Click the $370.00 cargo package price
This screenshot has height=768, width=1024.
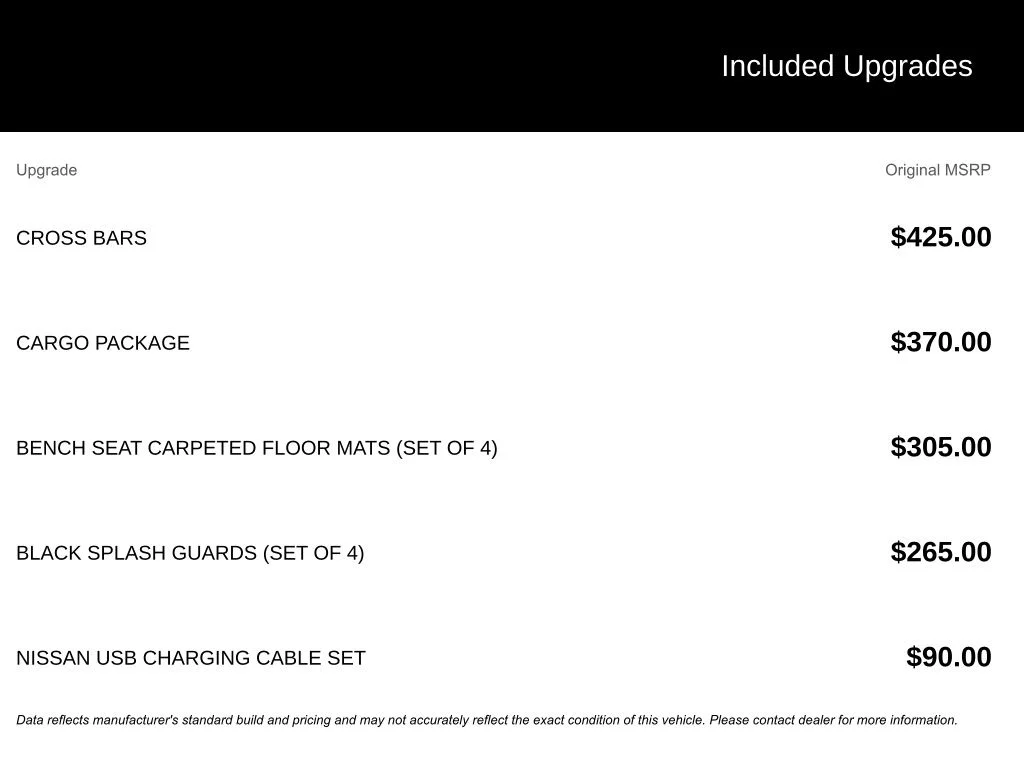940,342
